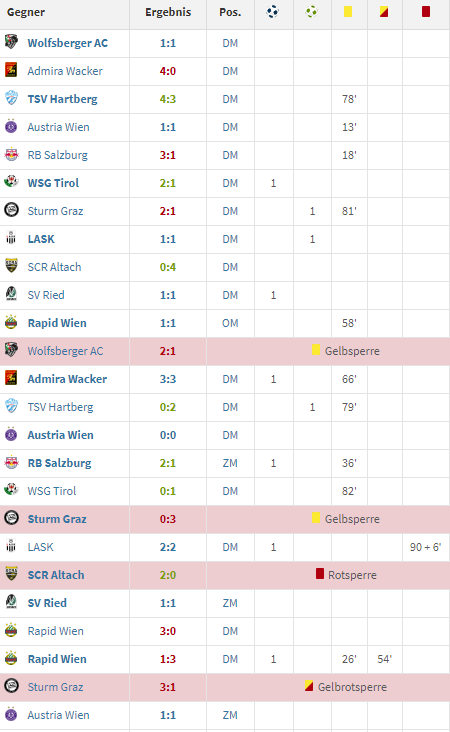
Task: Open the 2:0 result against SCR Altach
Action: (168, 575)
